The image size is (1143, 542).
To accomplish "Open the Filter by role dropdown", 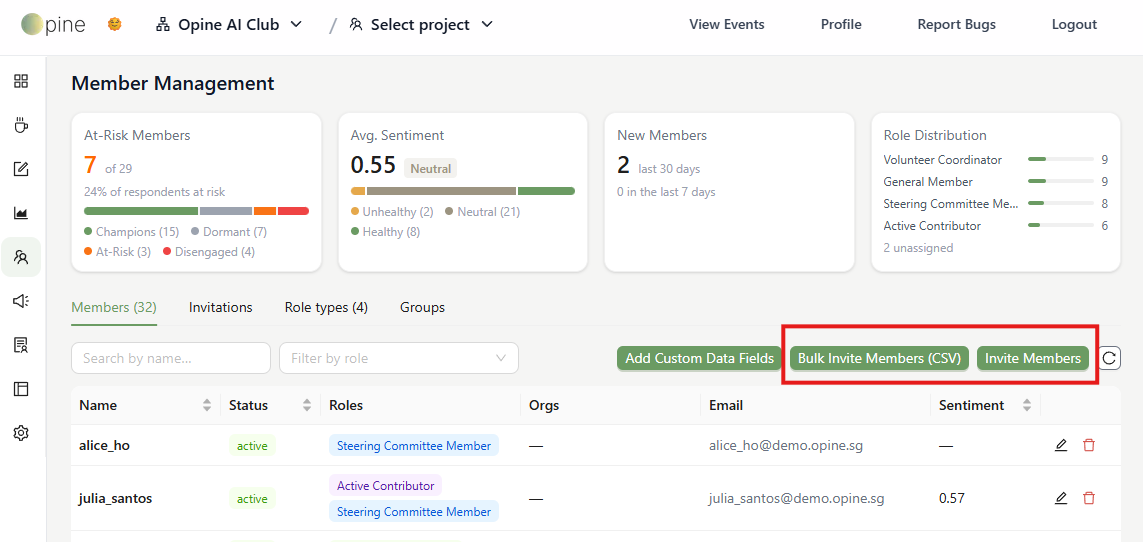I will pyautogui.click(x=399, y=358).
